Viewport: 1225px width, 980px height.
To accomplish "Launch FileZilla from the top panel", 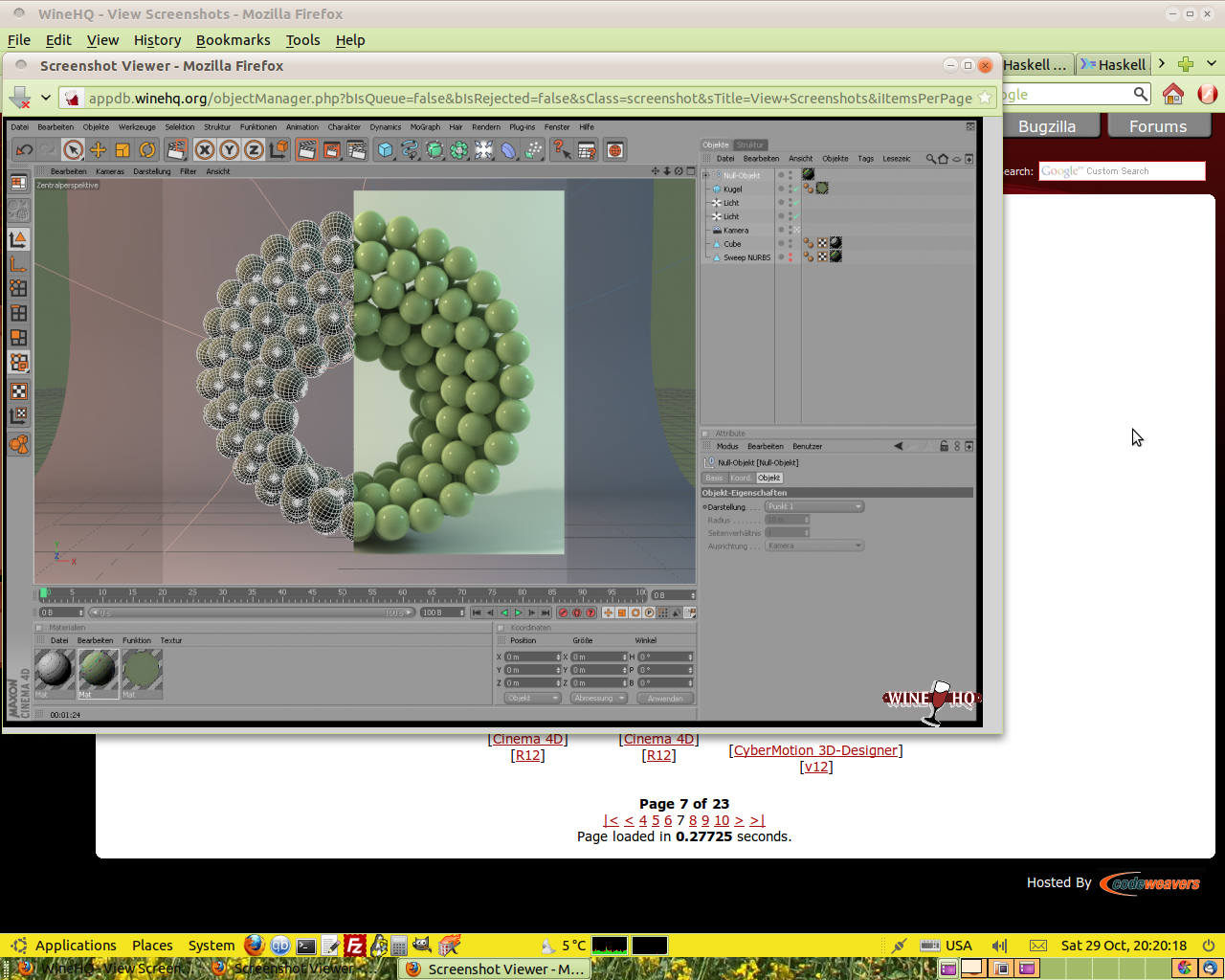I will click(354, 946).
